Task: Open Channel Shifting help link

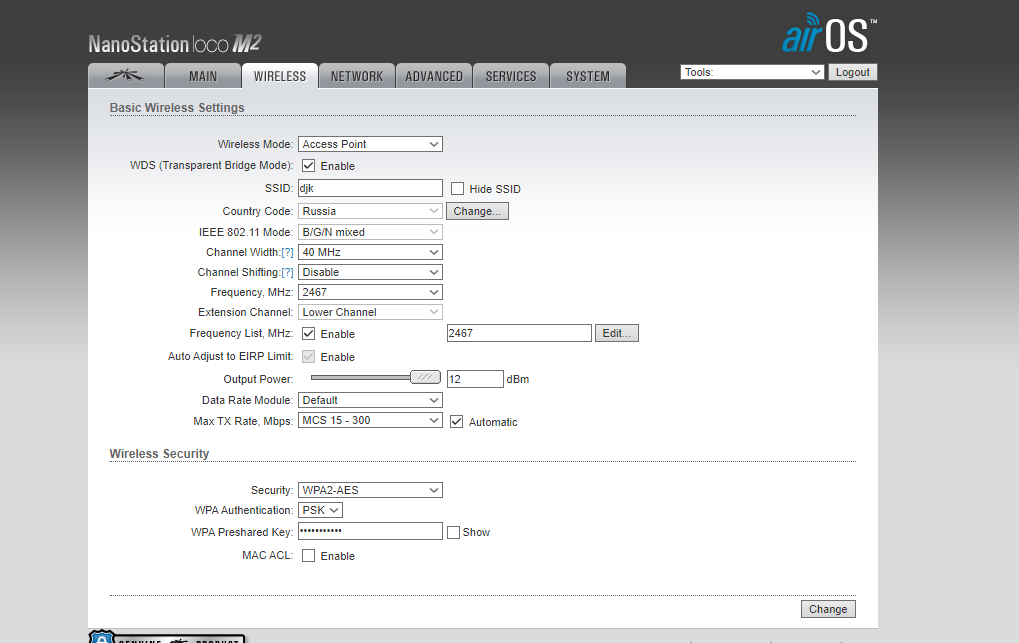Action: (287, 272)
